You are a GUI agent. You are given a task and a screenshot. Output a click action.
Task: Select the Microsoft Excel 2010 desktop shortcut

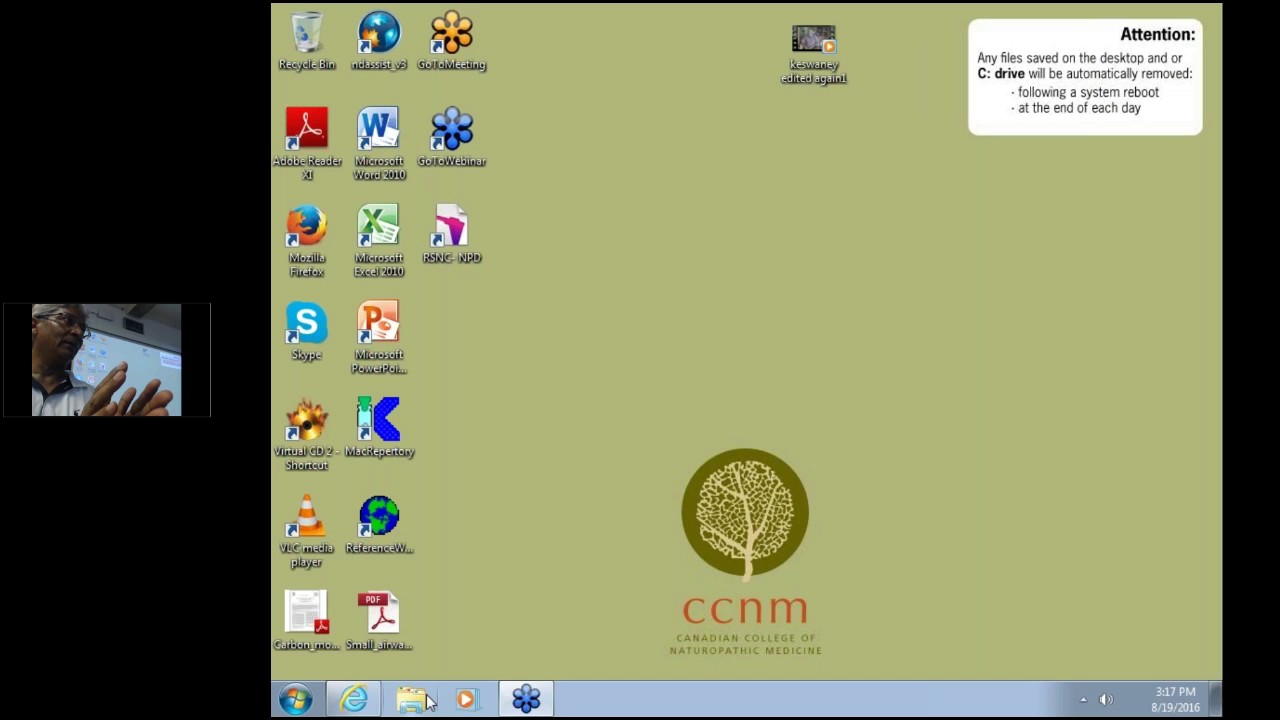[x=379, y=241]
